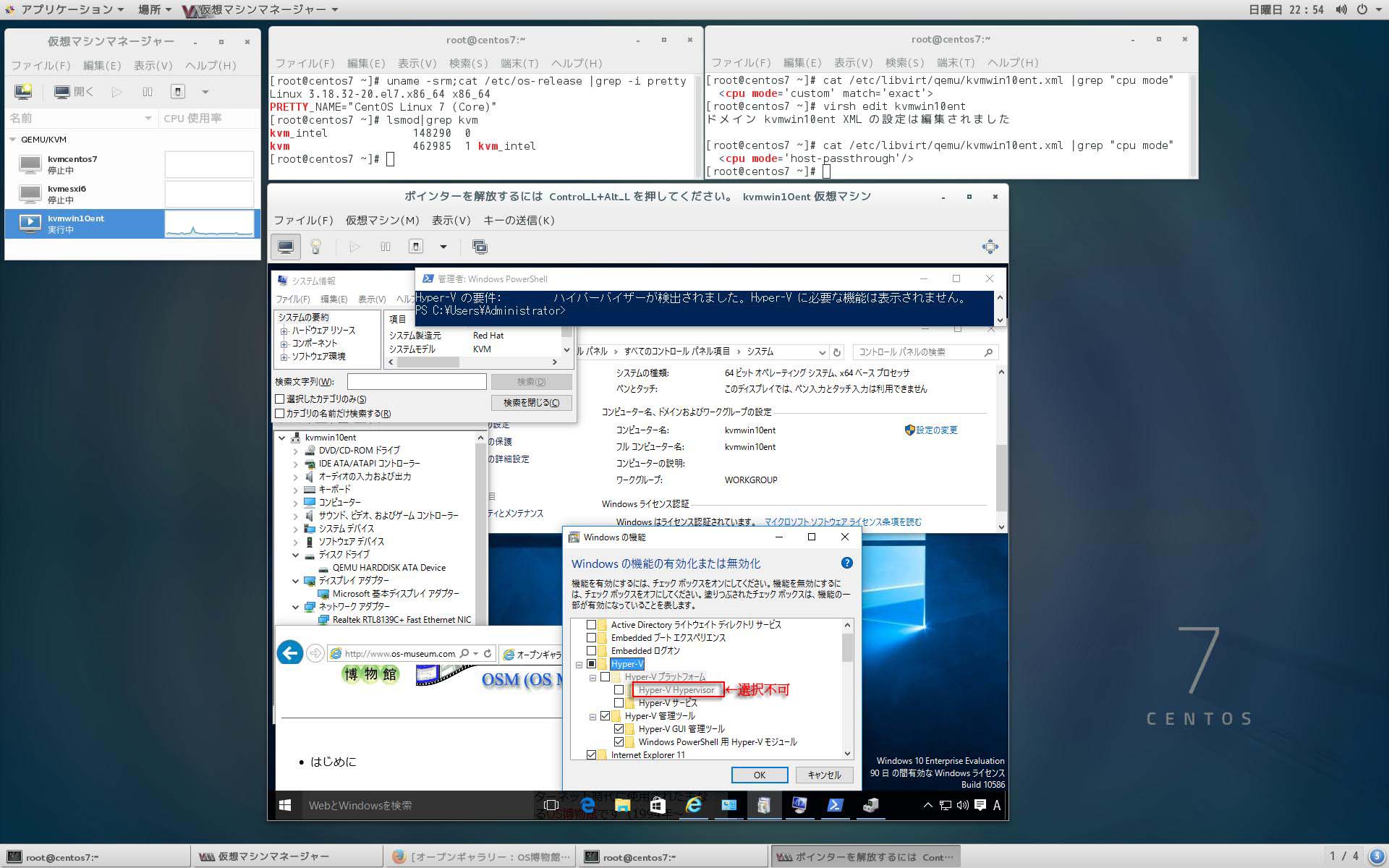
Task: Click キャンセル in Windows Features dialog
Action: point(824,775)
